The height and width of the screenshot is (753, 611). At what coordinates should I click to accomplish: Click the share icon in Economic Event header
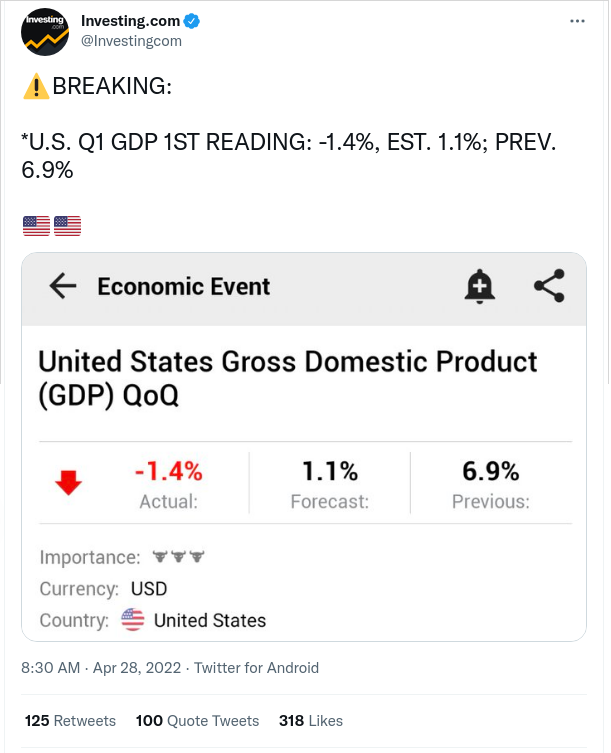tap(550, 286)
